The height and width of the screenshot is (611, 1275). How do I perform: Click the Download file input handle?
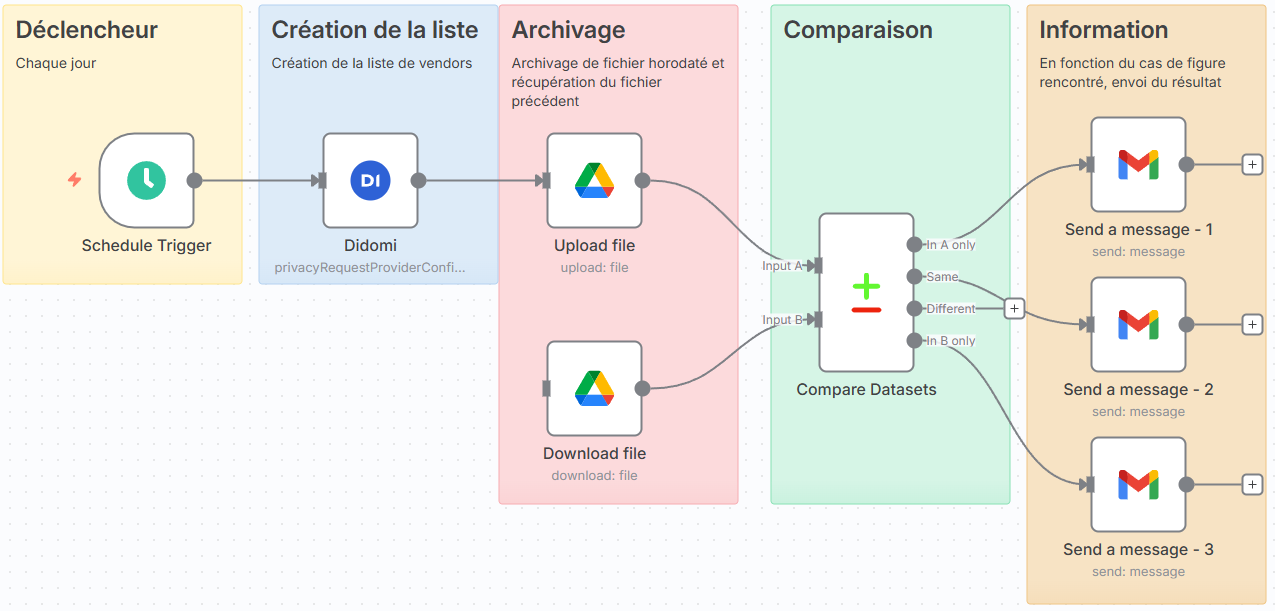coord(546,389)
